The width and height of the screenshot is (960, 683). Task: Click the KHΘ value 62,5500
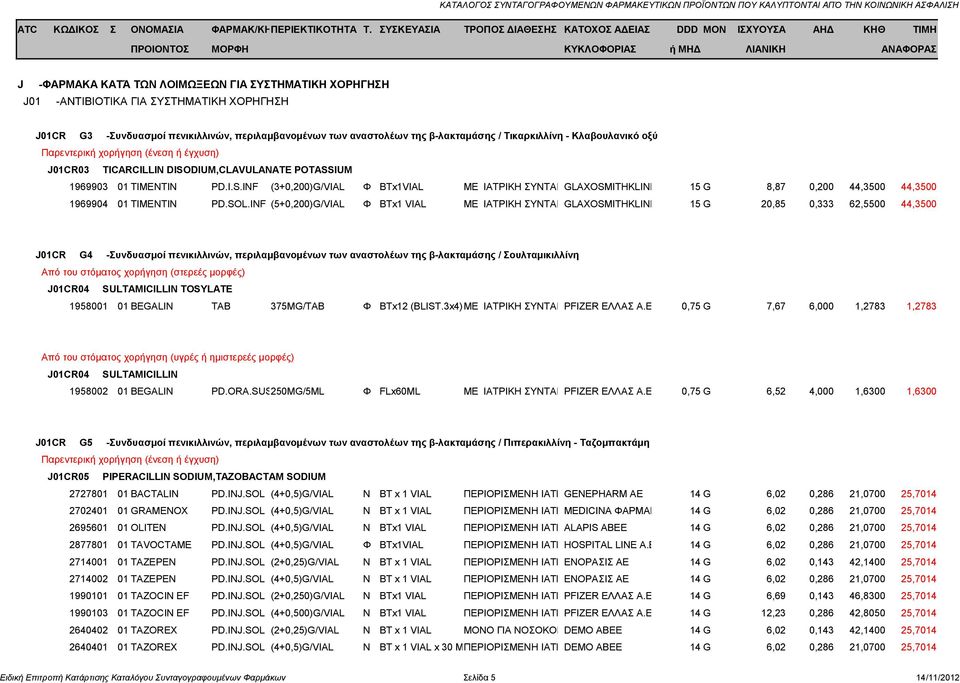pos(867,204)
